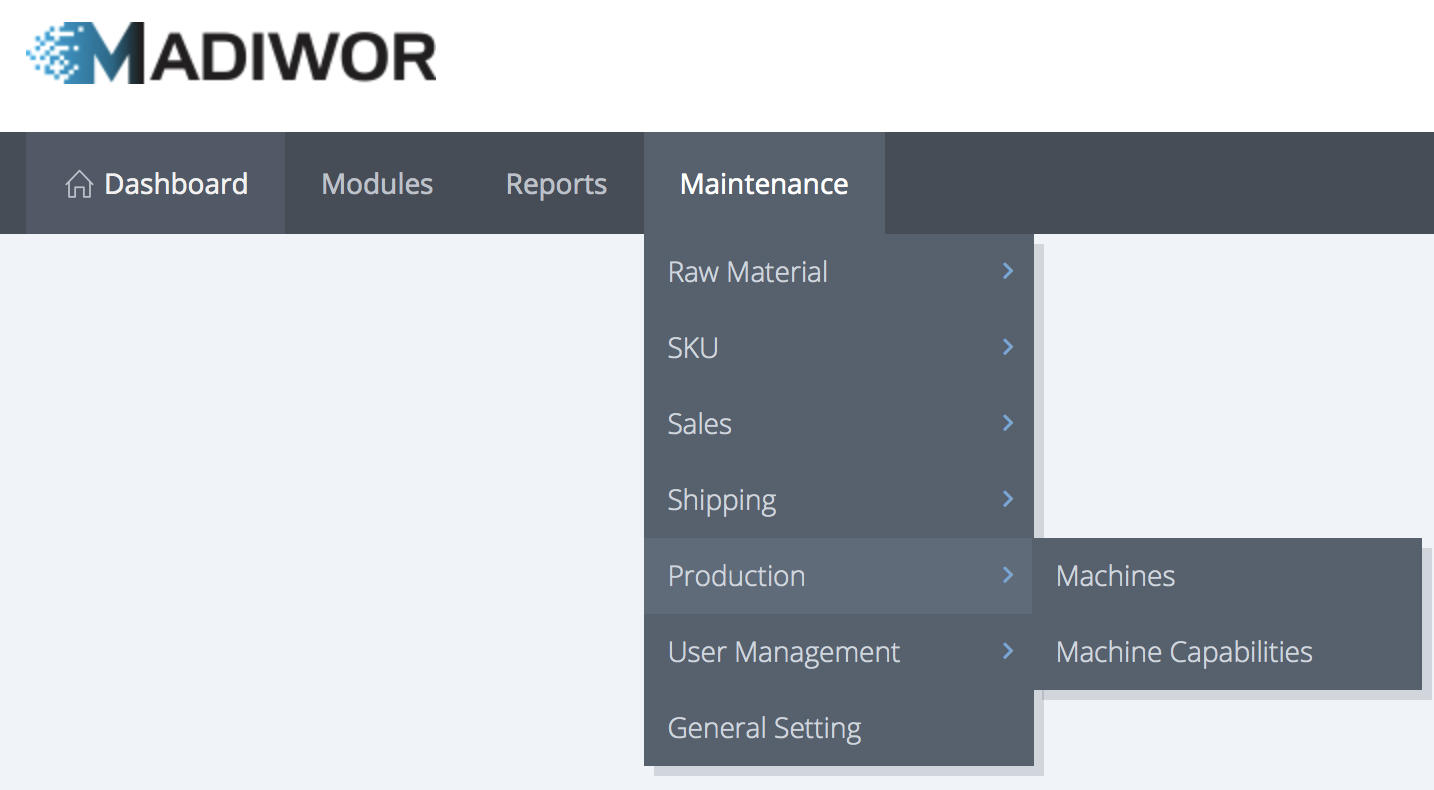Click the Madiwor logo
The height and width of the screenshot is (790, 1434).
click(232, 54)
